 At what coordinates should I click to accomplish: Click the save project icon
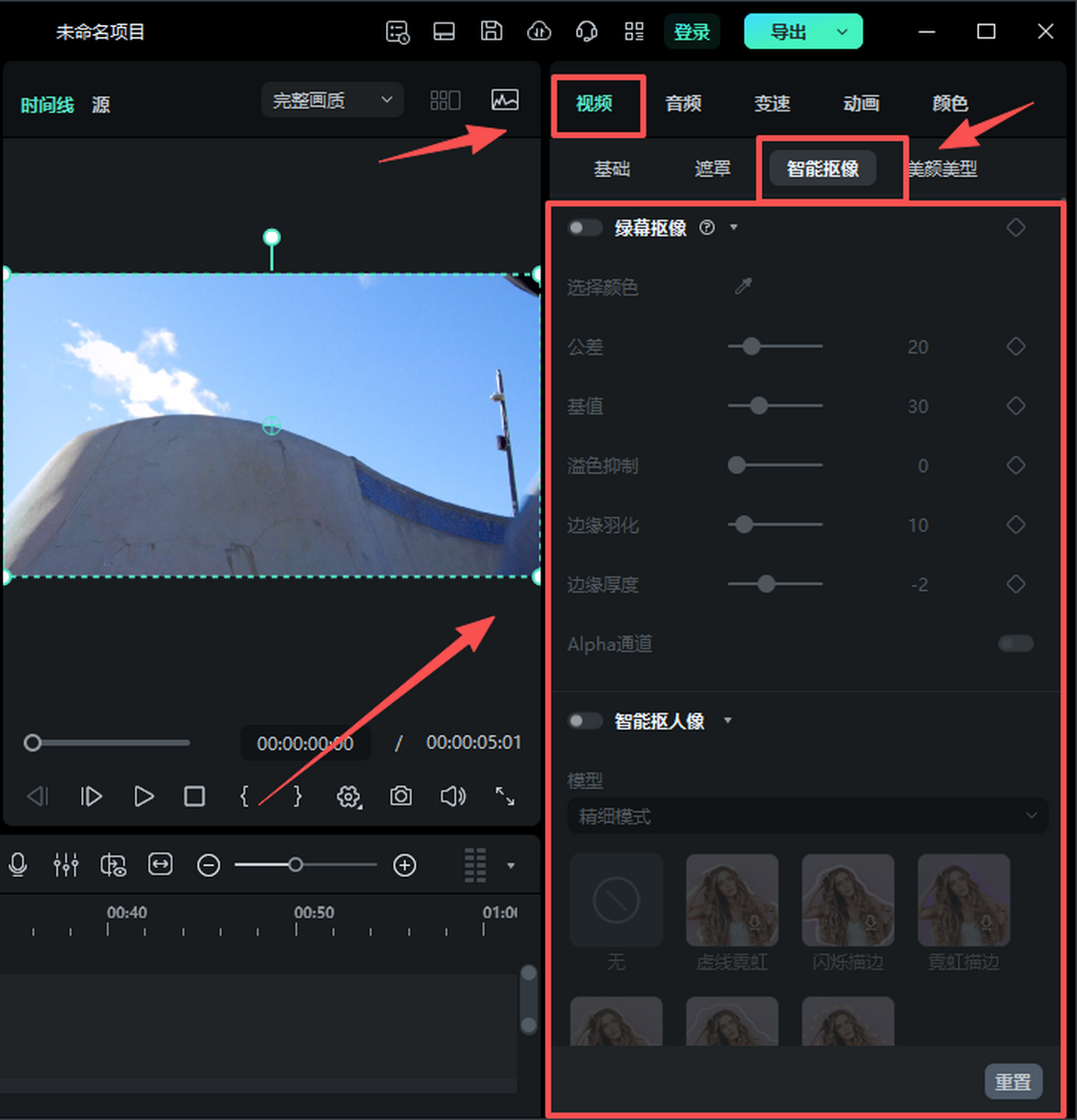click(491, 31)
